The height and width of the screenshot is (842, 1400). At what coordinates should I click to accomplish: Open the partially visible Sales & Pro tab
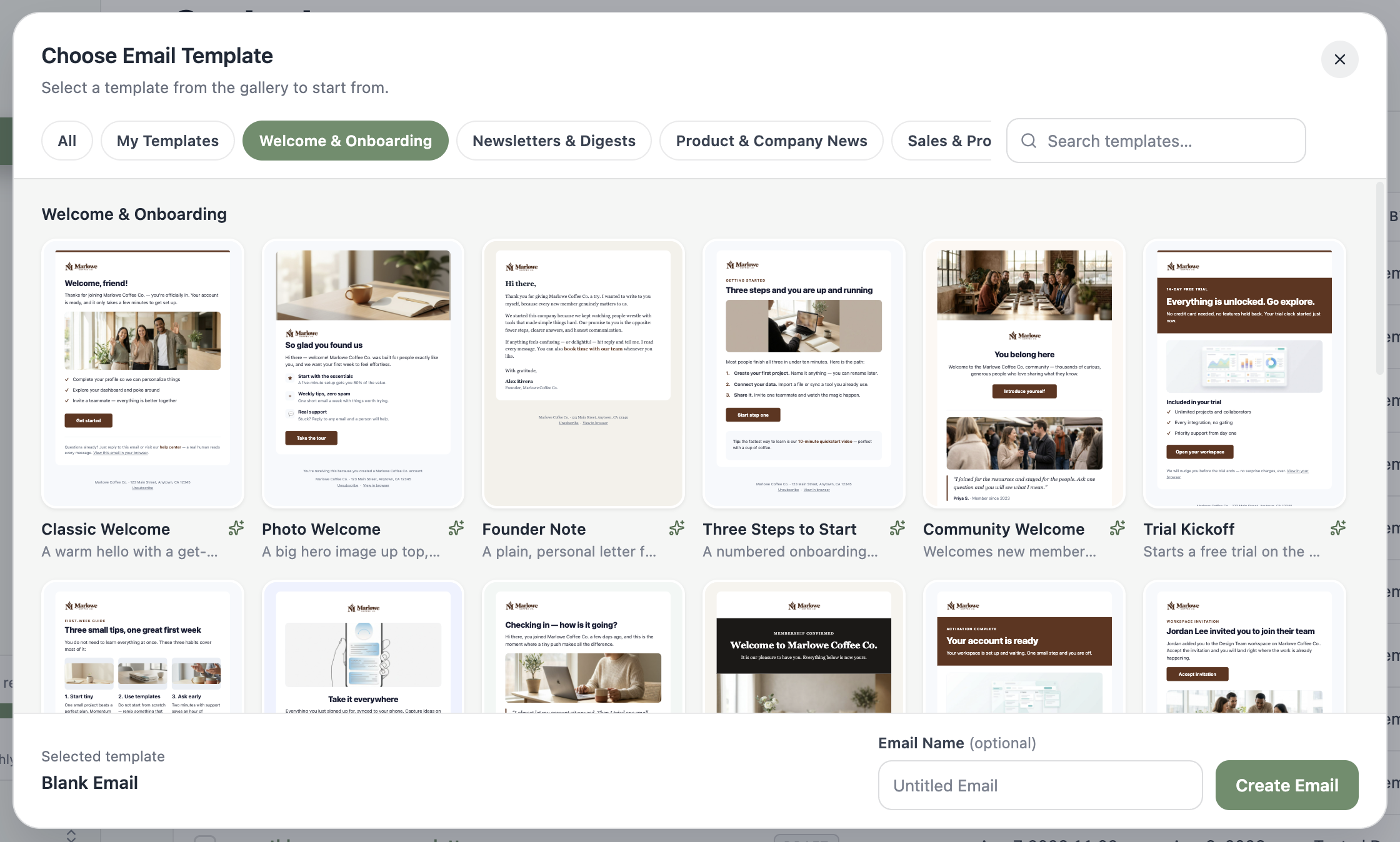(942, 141)
